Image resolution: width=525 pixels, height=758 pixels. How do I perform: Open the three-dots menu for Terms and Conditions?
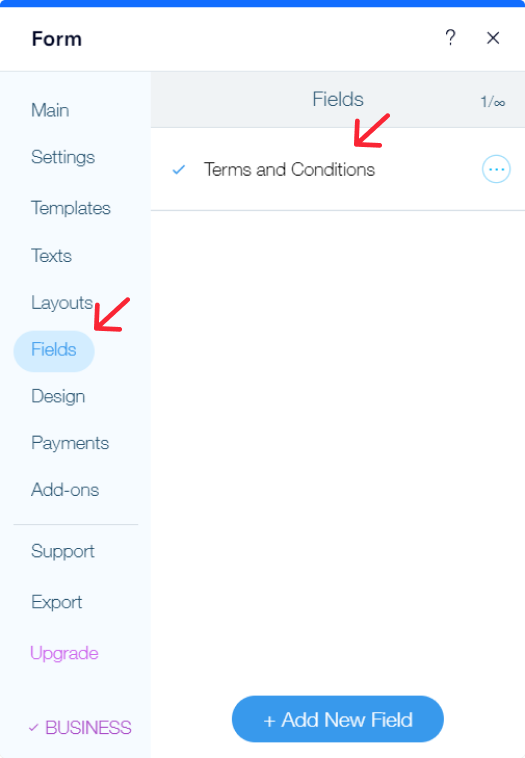496,170
